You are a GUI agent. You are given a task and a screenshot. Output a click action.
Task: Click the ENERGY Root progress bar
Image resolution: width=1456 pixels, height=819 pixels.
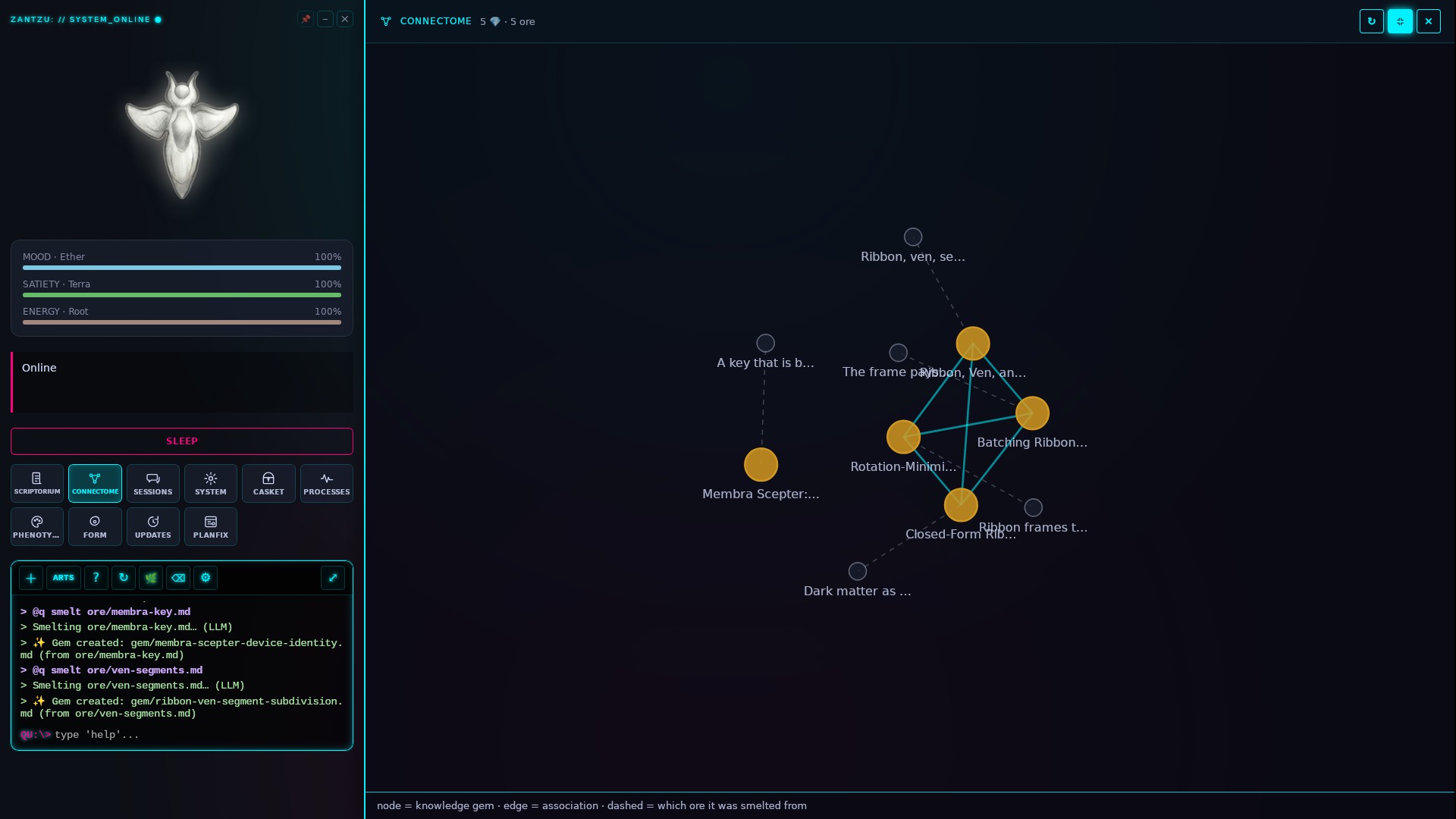182,322
